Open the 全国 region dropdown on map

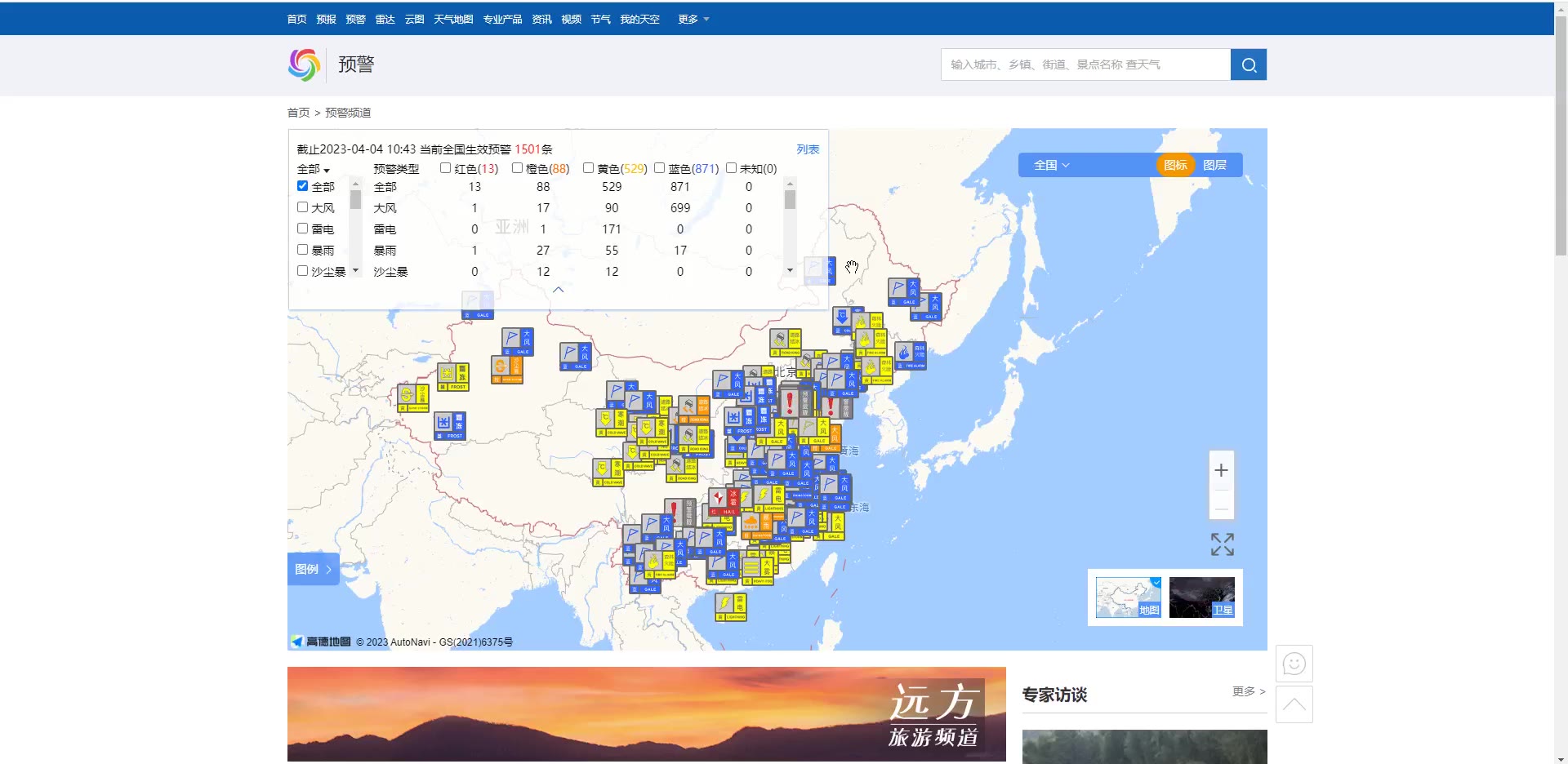pyautogui.click(x=1051, y=165)
